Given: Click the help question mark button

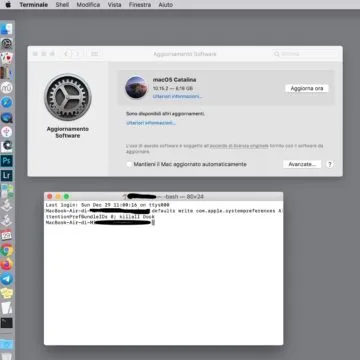Looking at the screenshot, I should [330, 164].
